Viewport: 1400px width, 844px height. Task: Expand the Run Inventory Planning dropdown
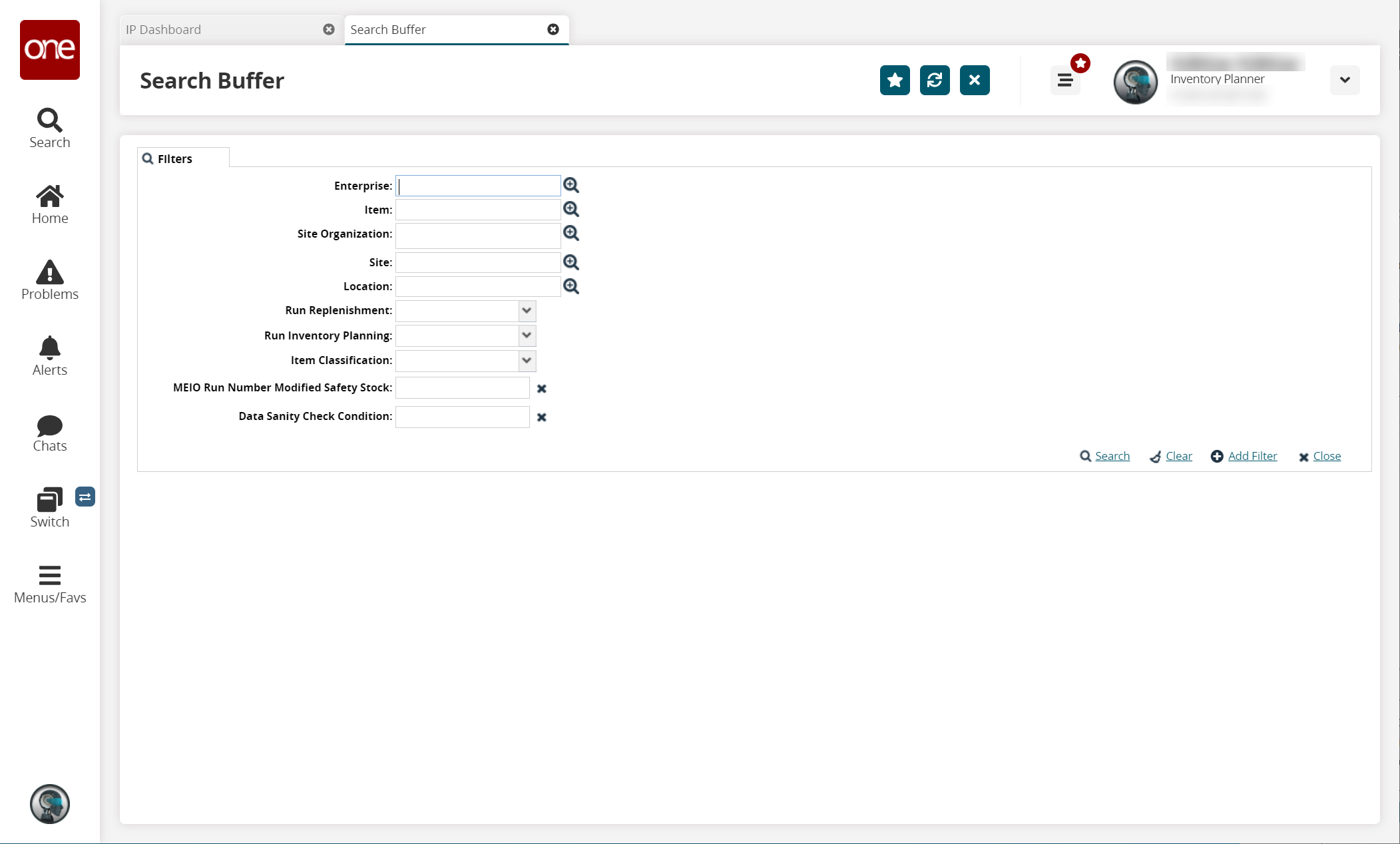pos(526,335)
